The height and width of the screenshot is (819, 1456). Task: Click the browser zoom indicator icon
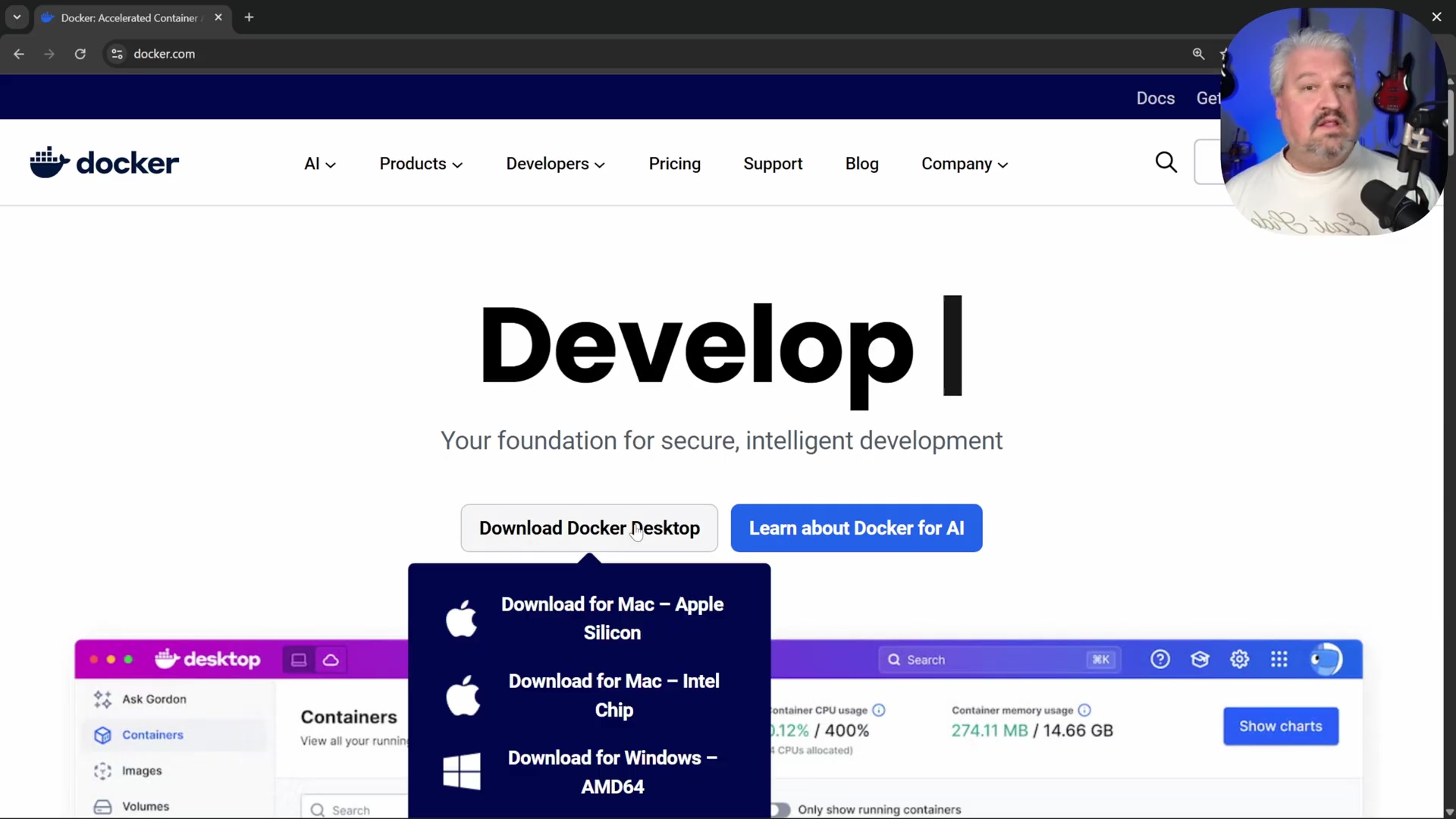point(1198,54)
